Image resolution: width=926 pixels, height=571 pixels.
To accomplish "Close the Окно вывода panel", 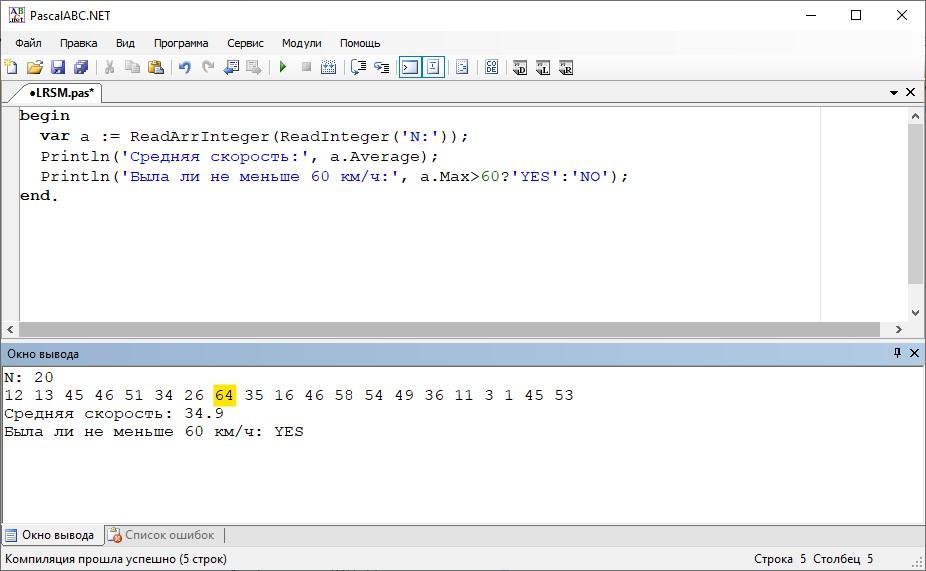I will (x=914, y=353).
